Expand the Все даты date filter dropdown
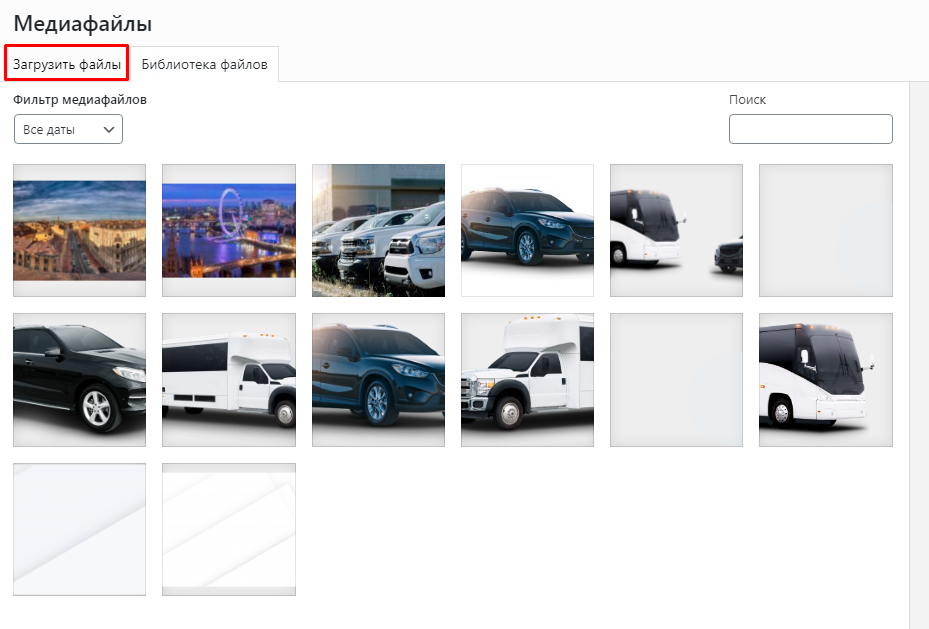929x629 pixels. point(60,129)
